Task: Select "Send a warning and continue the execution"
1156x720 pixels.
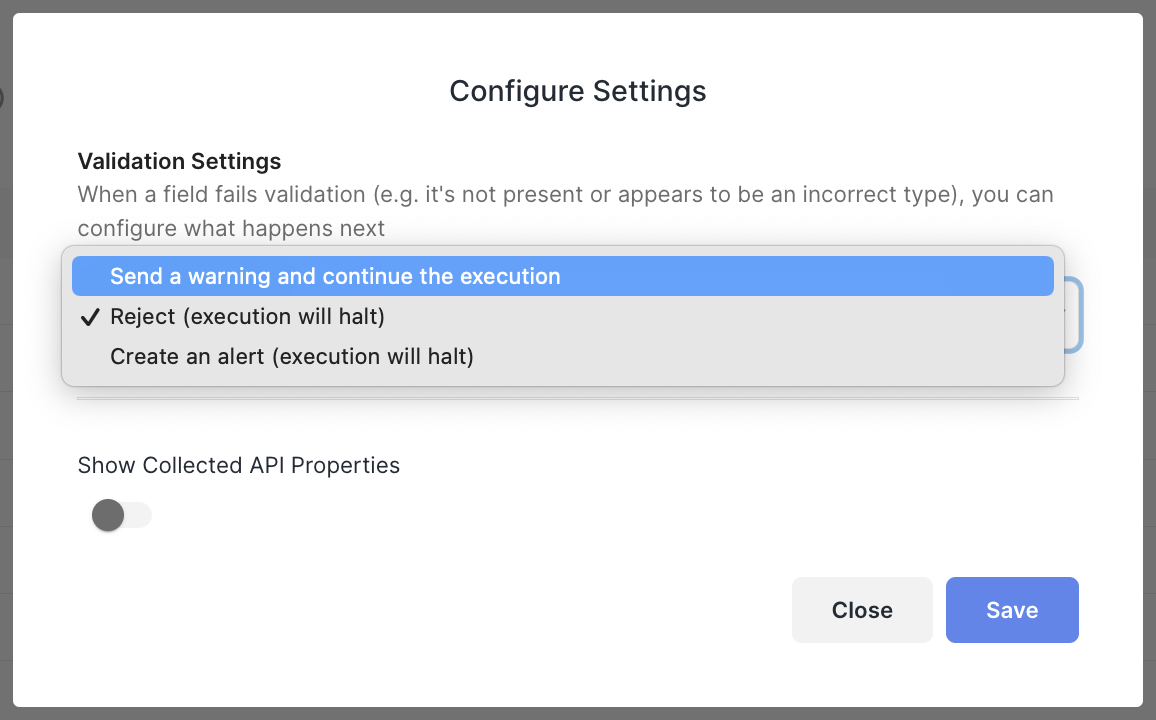Action: tap(335, 276)
